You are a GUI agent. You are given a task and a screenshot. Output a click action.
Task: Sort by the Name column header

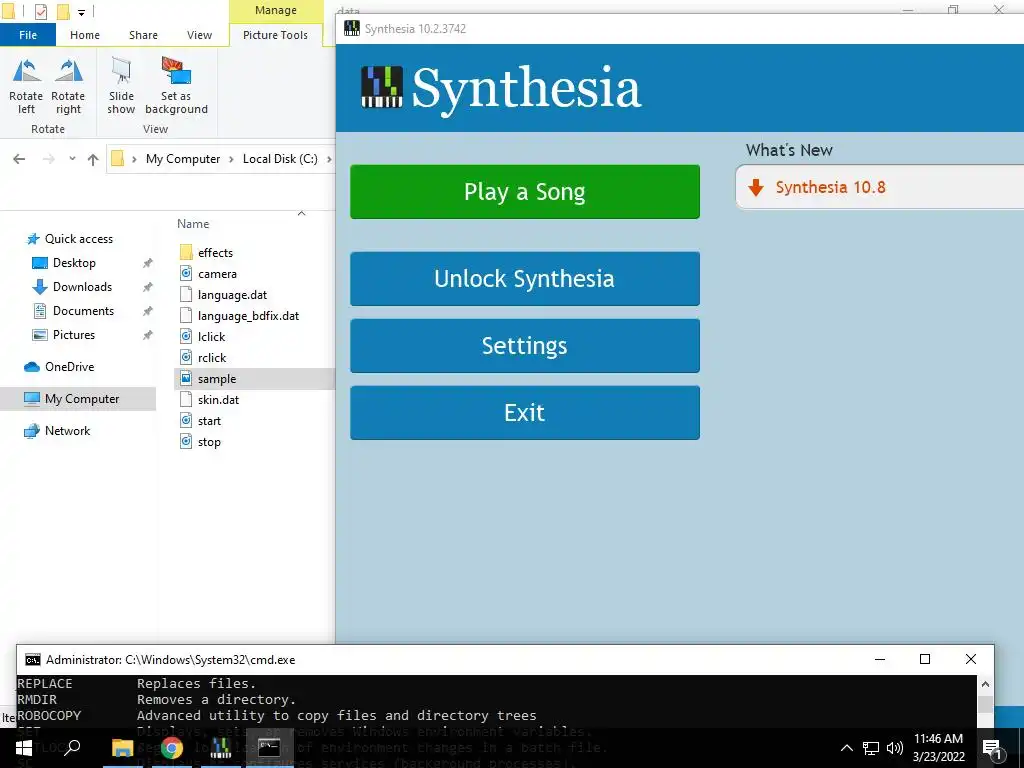click(193, 223)
